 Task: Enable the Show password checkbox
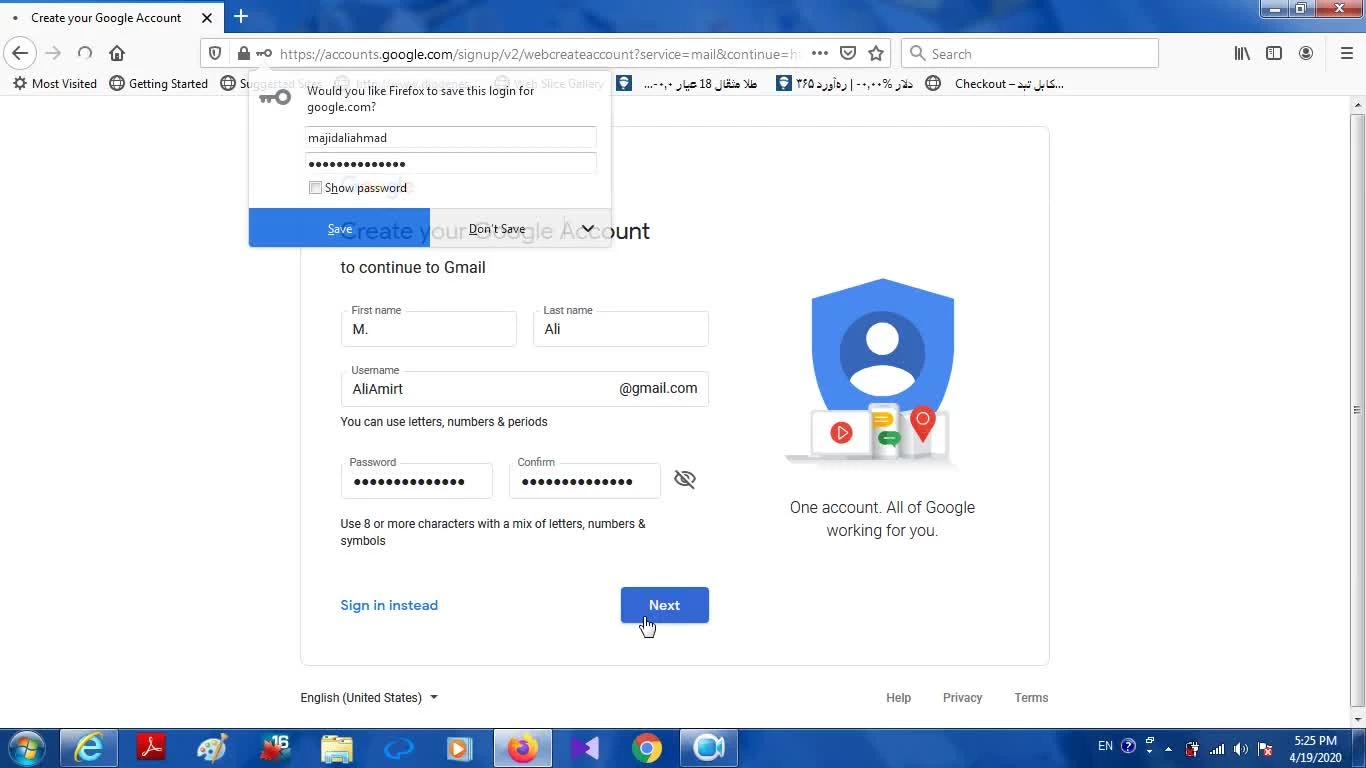316,188
